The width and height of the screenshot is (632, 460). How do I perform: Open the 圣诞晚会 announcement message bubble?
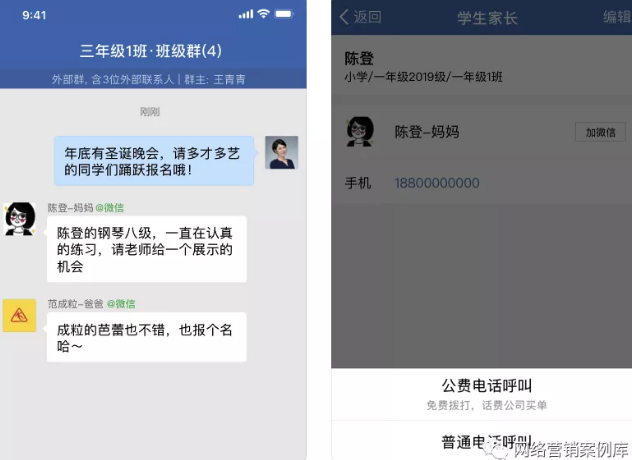pyautogui.click(x=154, y=161)
